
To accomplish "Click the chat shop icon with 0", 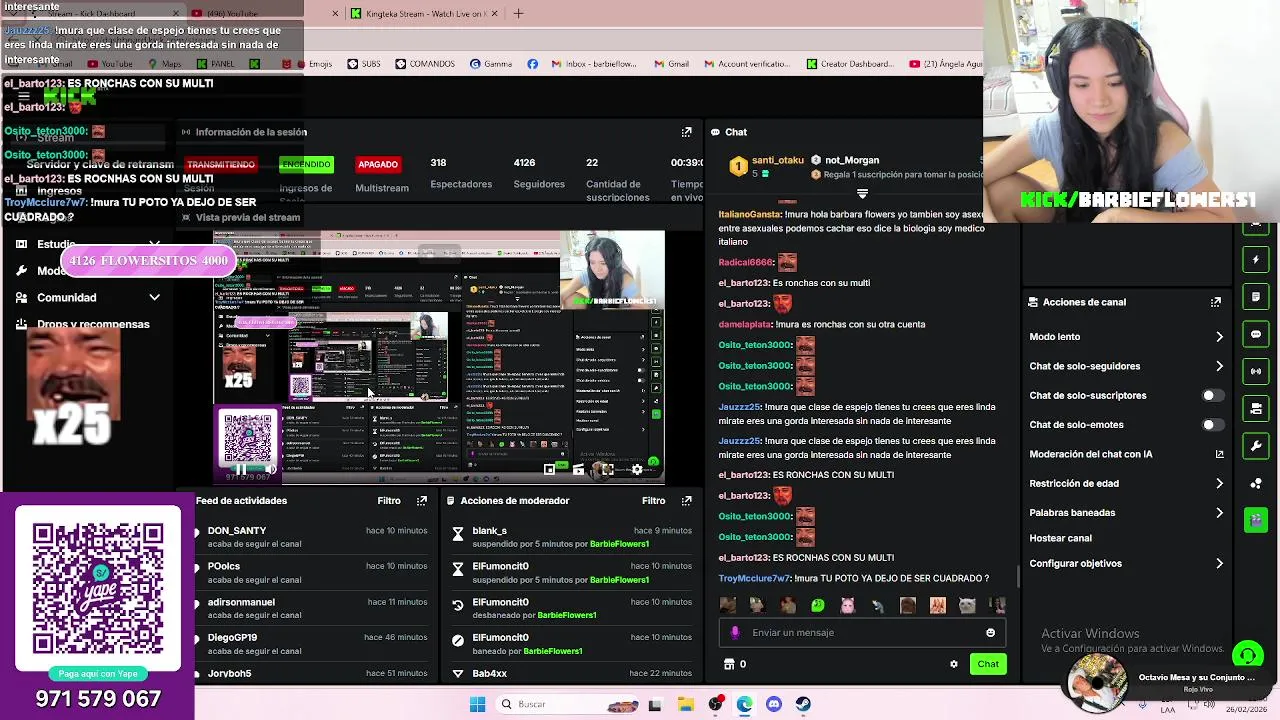I will 734,664.
